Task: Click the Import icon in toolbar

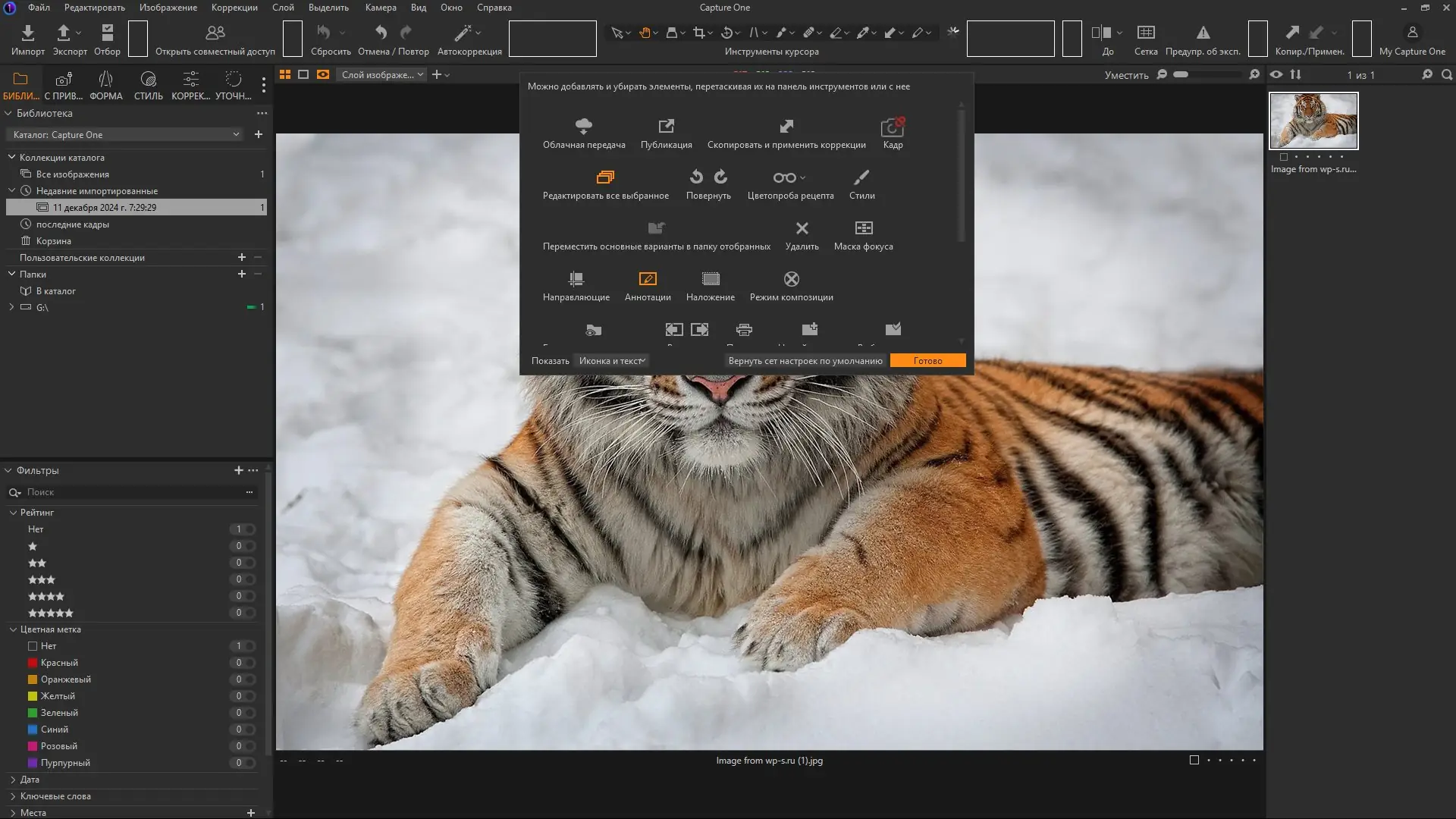Action: (28, 33)
